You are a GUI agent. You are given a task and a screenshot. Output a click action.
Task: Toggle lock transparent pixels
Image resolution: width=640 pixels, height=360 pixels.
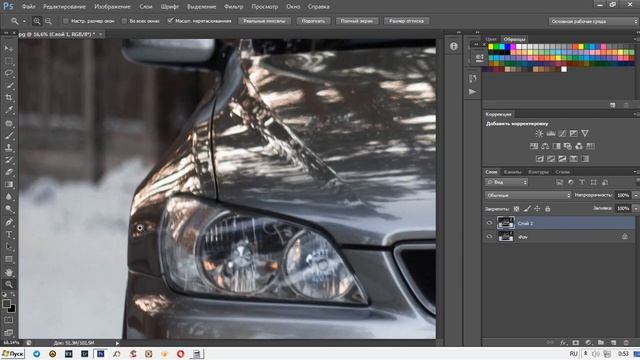coord(516,209)
